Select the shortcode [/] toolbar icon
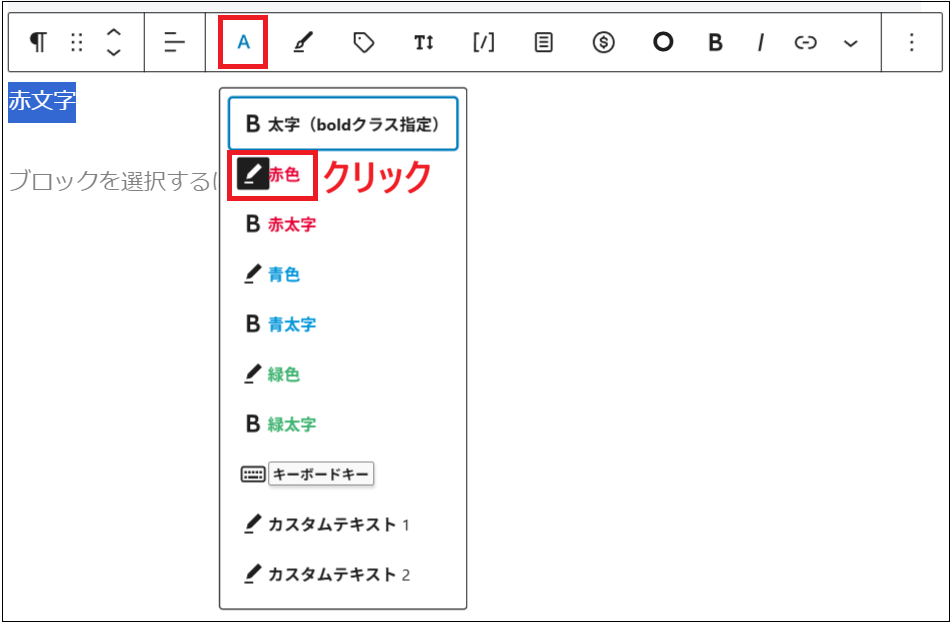The height and width of the screenshot is (623, 951). [482, 42]
